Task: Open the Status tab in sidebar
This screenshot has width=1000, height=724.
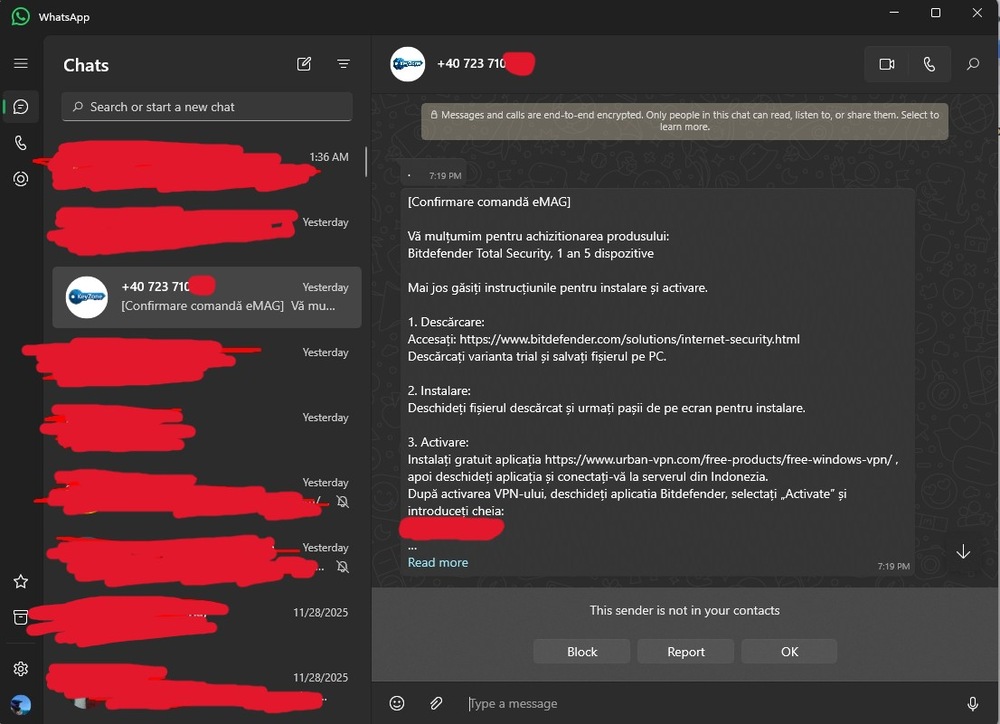Action: [x=21, y=179]
